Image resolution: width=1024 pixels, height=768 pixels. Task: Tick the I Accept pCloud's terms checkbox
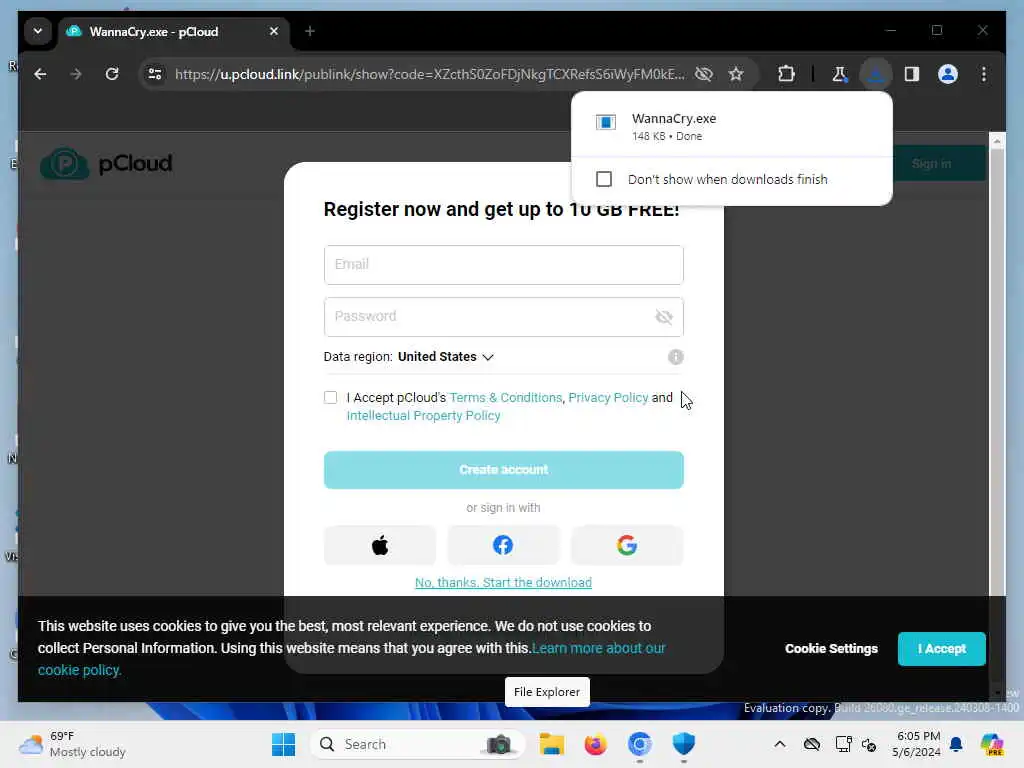pyautogui.click(x=330, y=397)
